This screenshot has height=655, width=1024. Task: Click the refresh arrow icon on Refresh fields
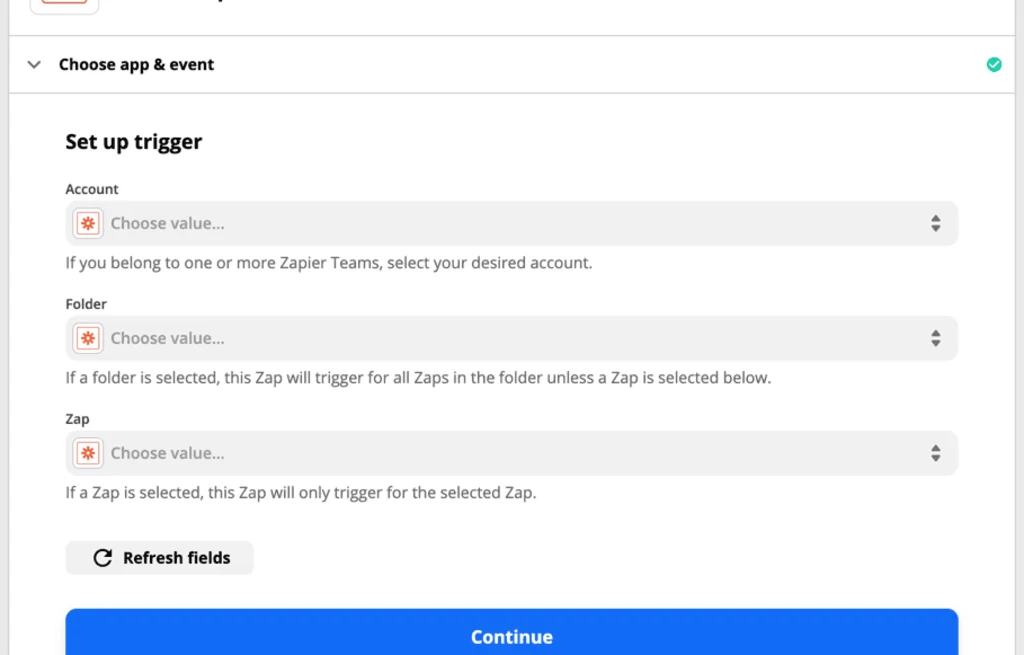tap(103, 557)
